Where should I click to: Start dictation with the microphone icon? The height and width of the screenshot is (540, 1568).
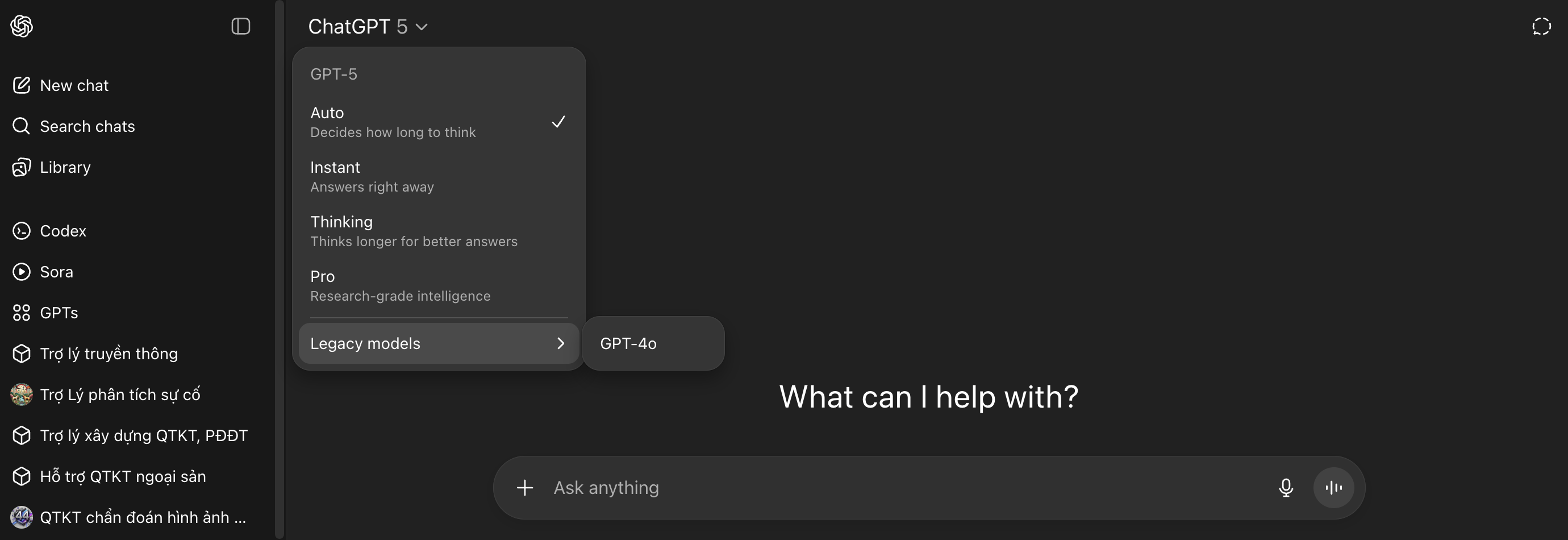pyautogui.click(x=1286, y=488)
